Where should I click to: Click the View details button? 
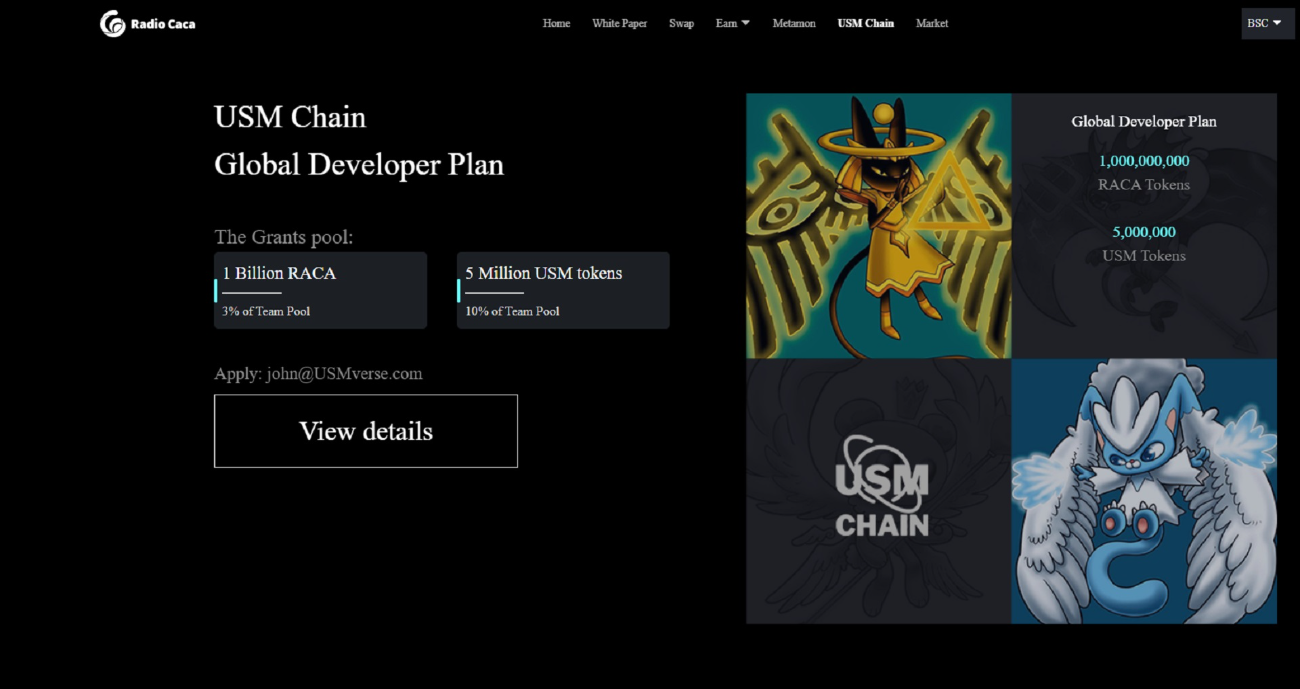(x=366, y=431)
